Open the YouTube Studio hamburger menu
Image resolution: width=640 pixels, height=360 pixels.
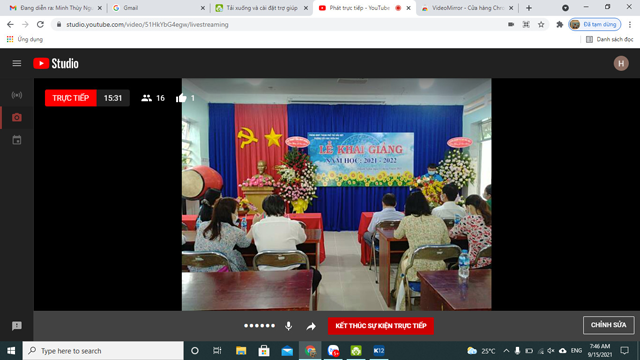(17, 63)
